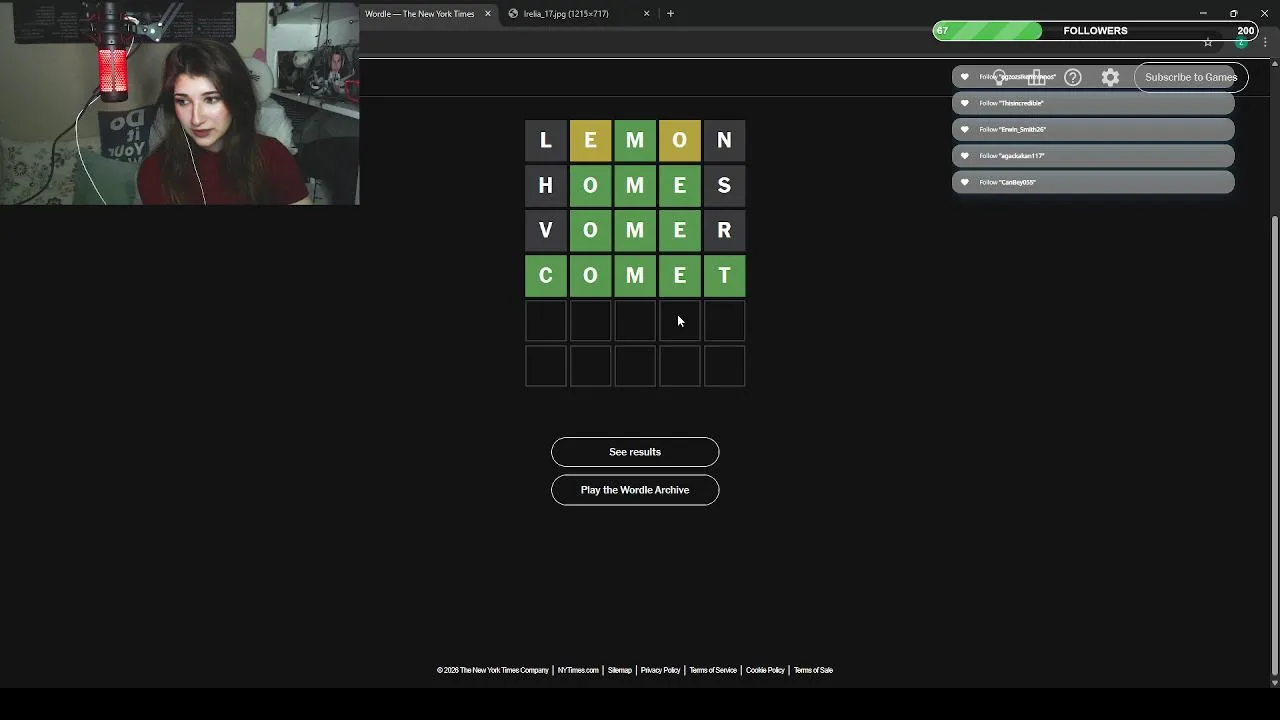This screenshot has height=720, width=1280.
Task: Switch to the Irelia_17.jpg tab
Action: pos(566,14)
